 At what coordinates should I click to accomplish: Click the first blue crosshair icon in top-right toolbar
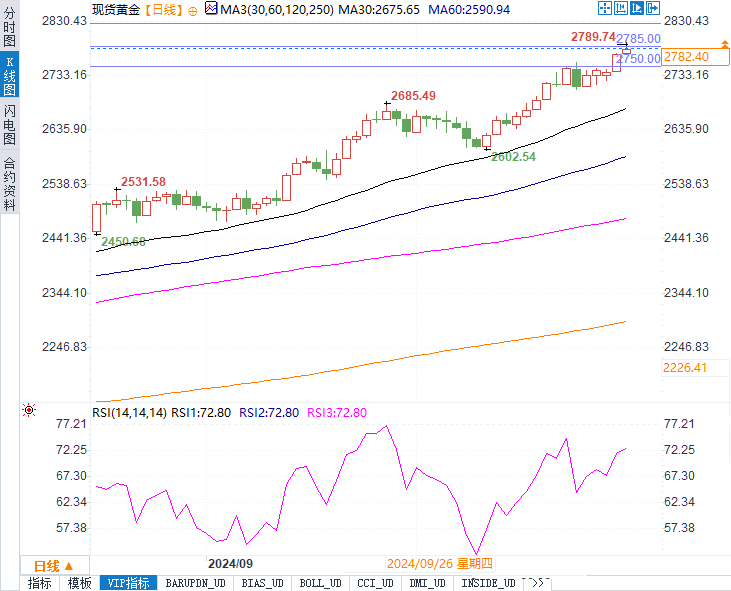pos(604,9)
